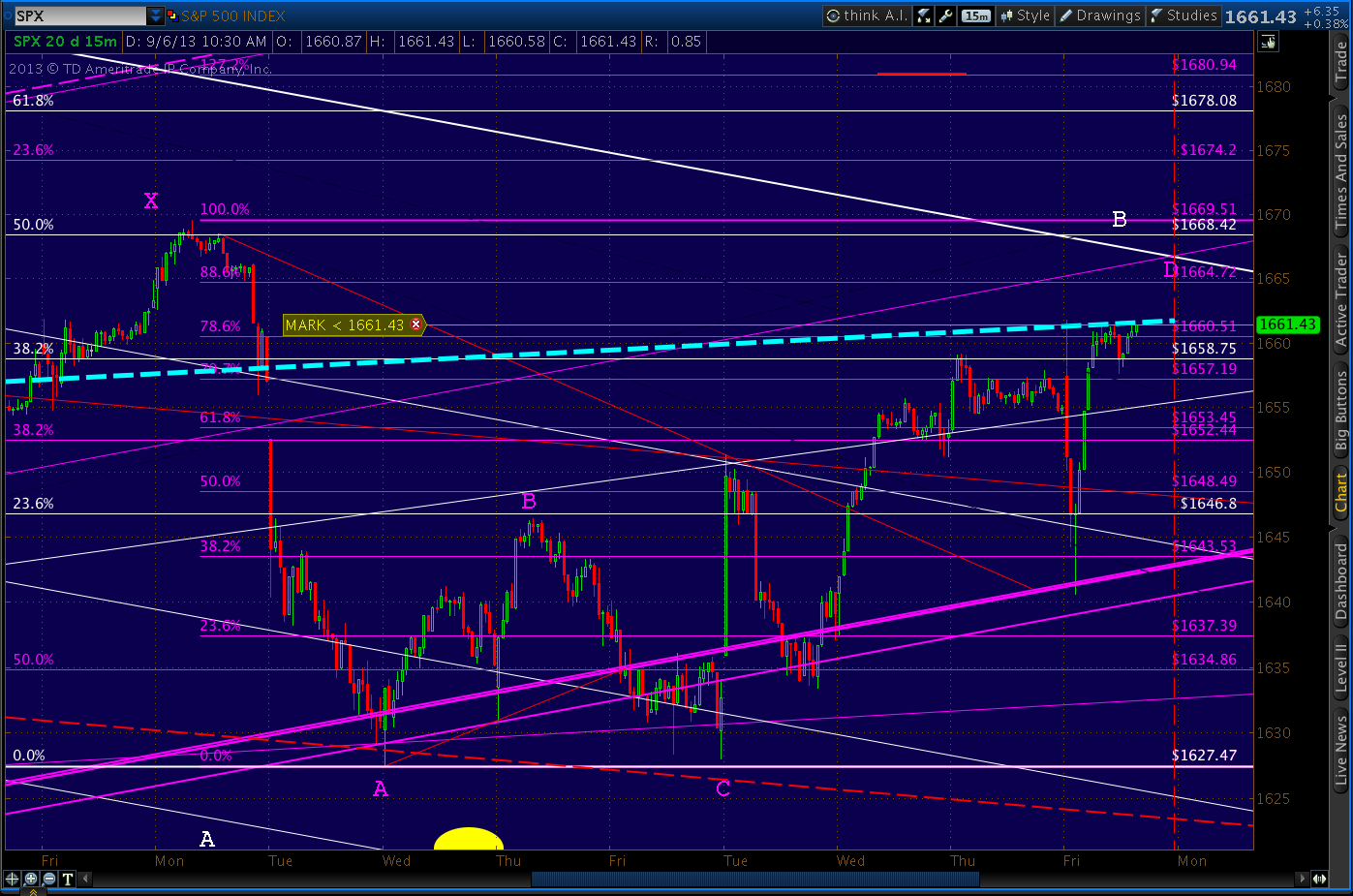Click the colored squares symbol link icon
The height and width of the screenshot is (896, 1353).
pos(172,16)
